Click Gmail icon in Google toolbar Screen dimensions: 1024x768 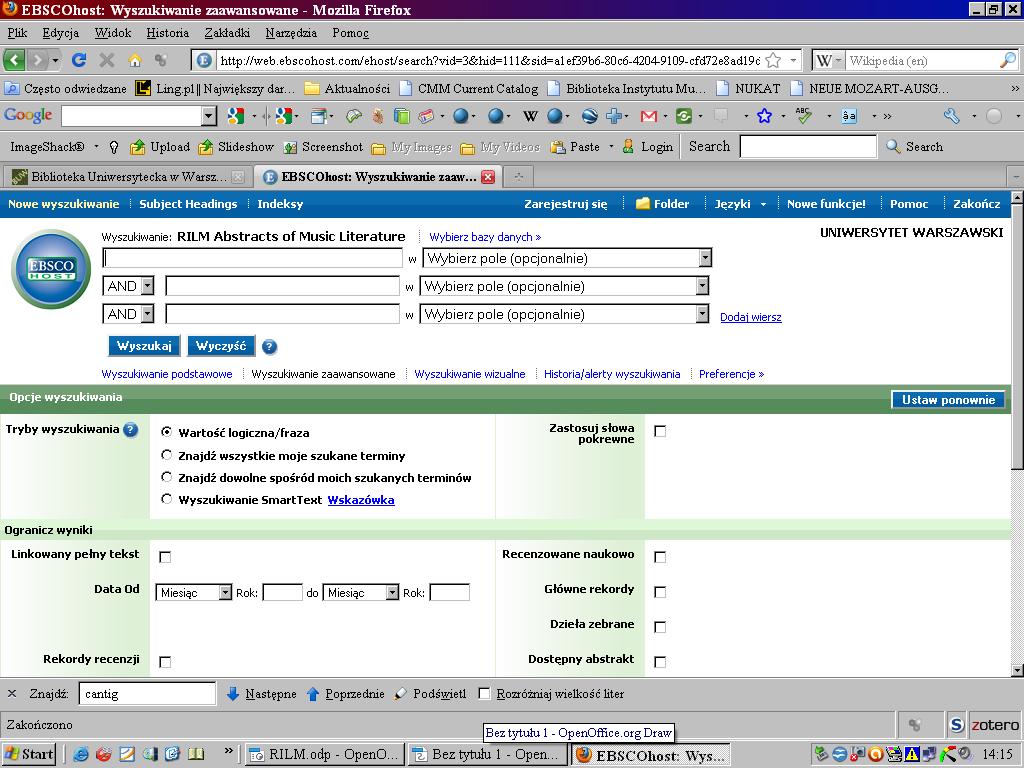648,116
